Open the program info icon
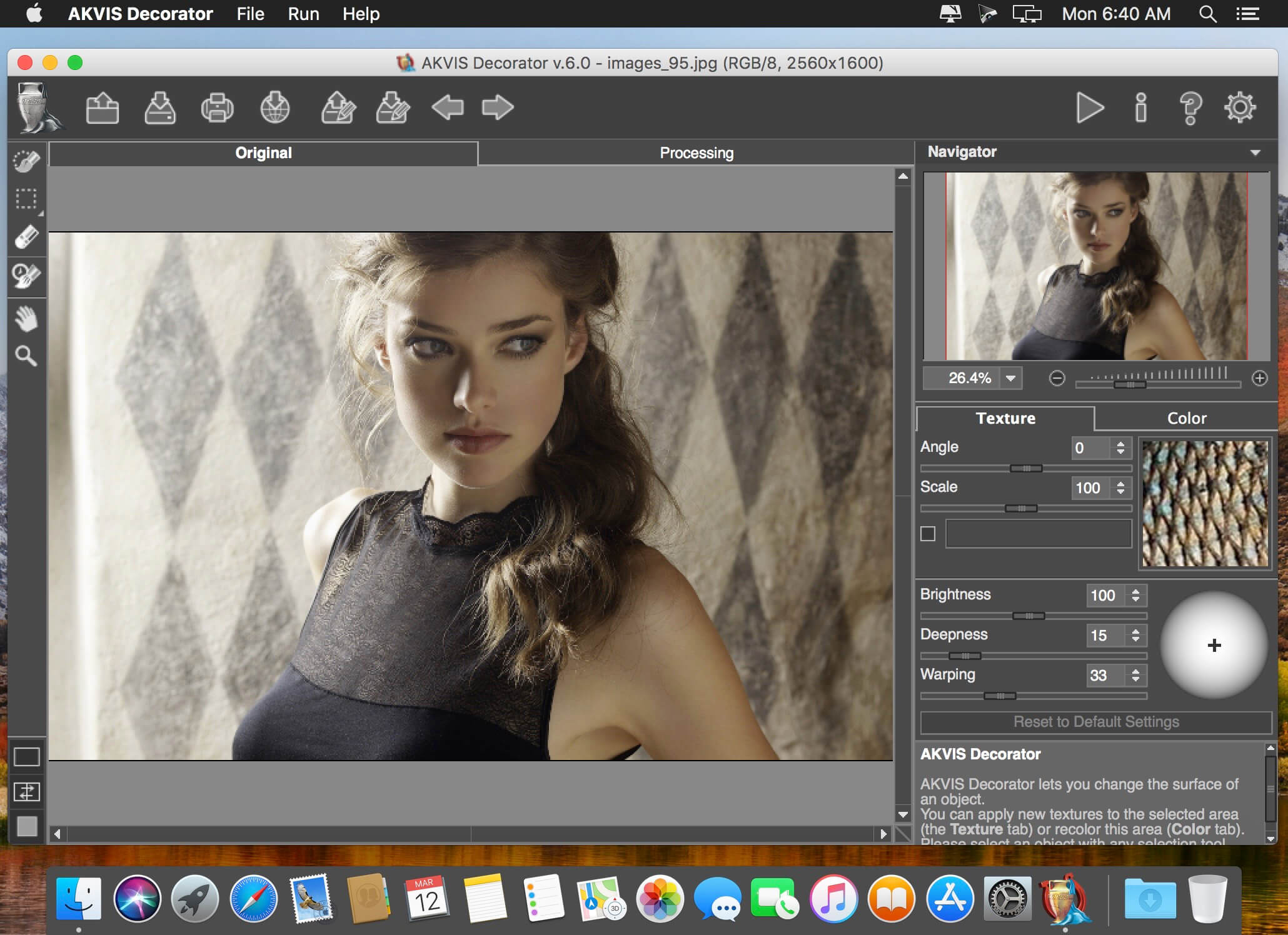1288x935 pixels. (1141, 108)
